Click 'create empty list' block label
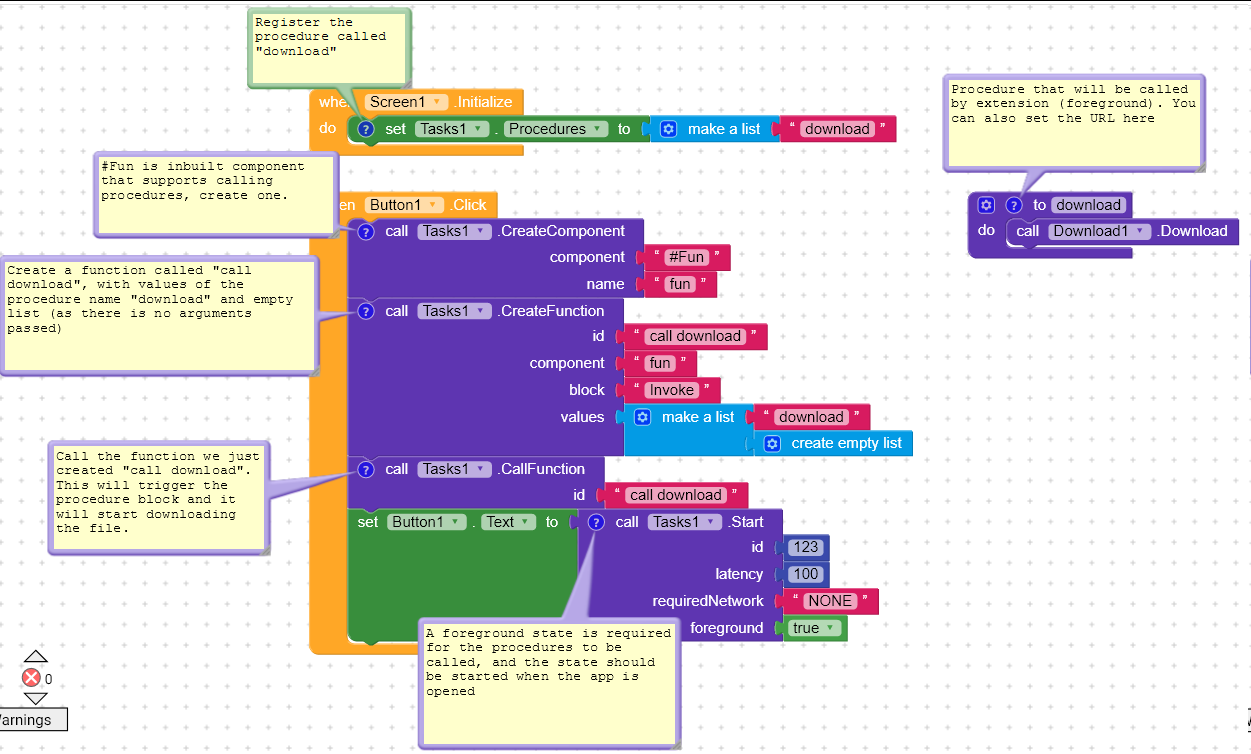 click(x=846, y=443)
